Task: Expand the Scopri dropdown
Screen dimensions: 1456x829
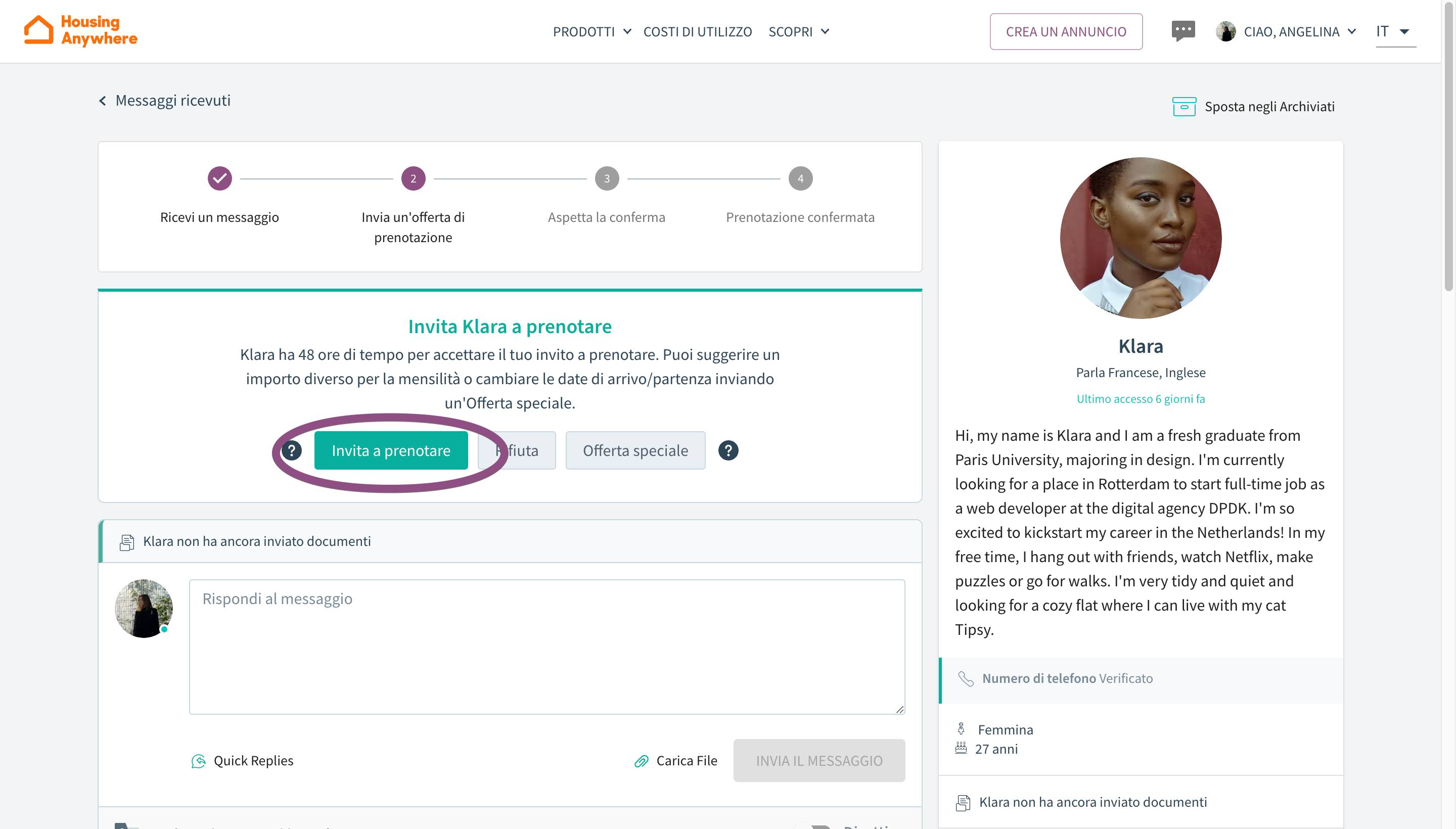Action: point(798,32)
